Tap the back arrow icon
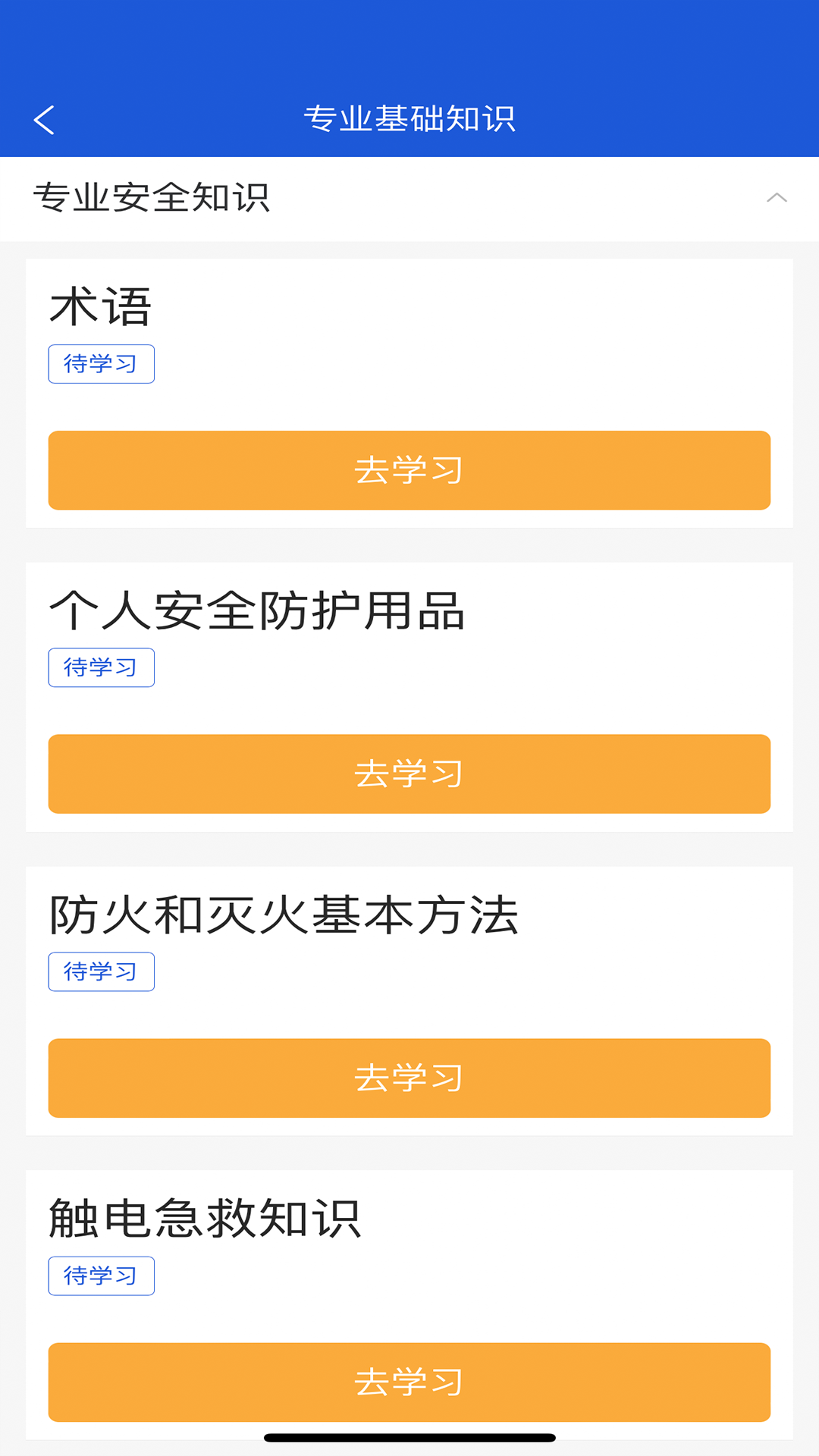Viewport: 819px width, 1456px height. (44, 120)
